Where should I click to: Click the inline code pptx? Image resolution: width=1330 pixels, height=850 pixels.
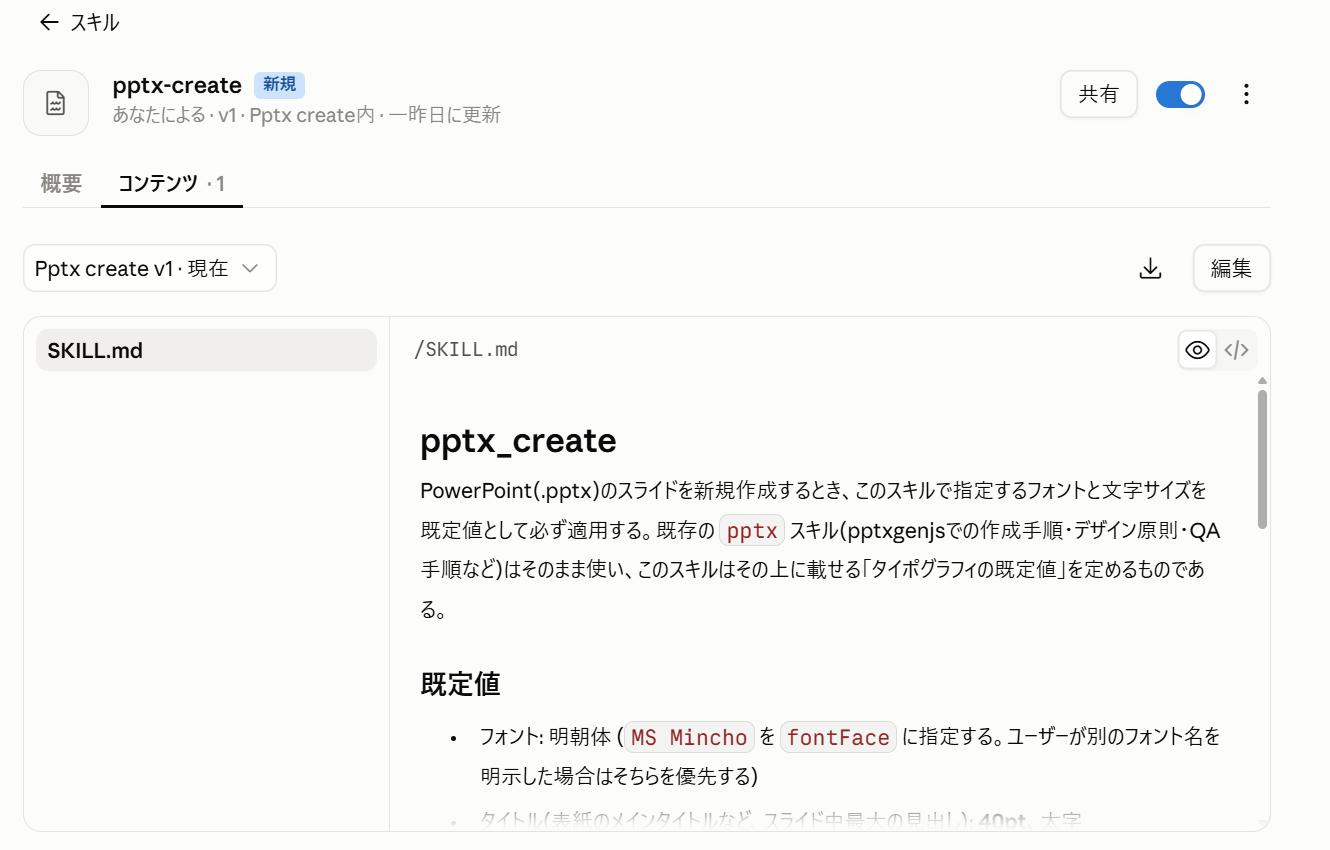[752, 530]
